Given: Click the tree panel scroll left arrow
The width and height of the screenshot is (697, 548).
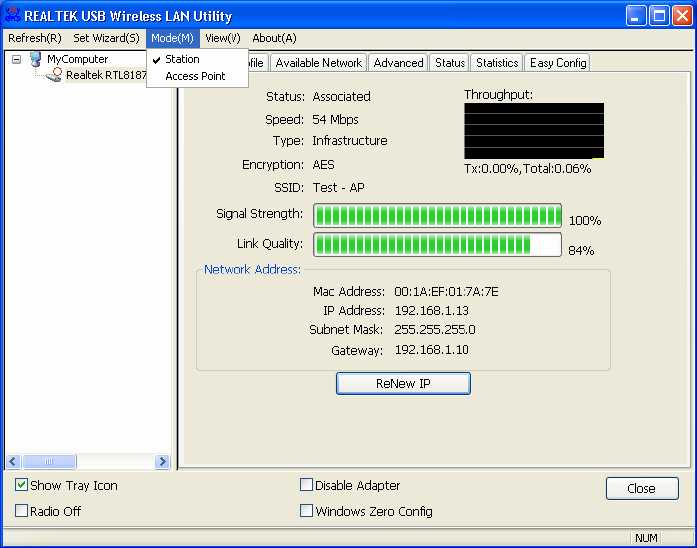Looking at the screenshot, I should tap(12, 461).
